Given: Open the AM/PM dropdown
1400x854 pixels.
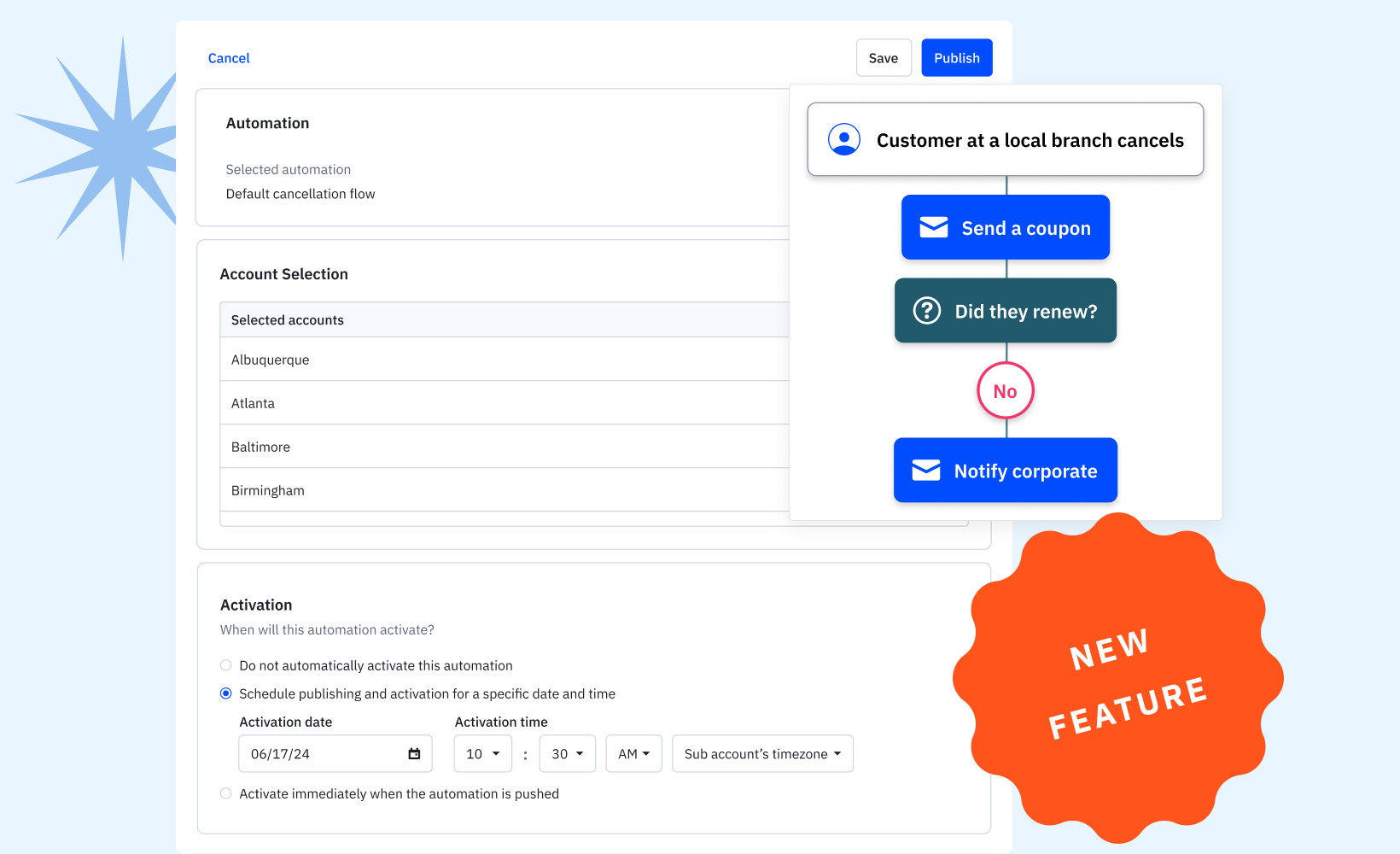Looking at the screenshot, I should tap(633, 753).
